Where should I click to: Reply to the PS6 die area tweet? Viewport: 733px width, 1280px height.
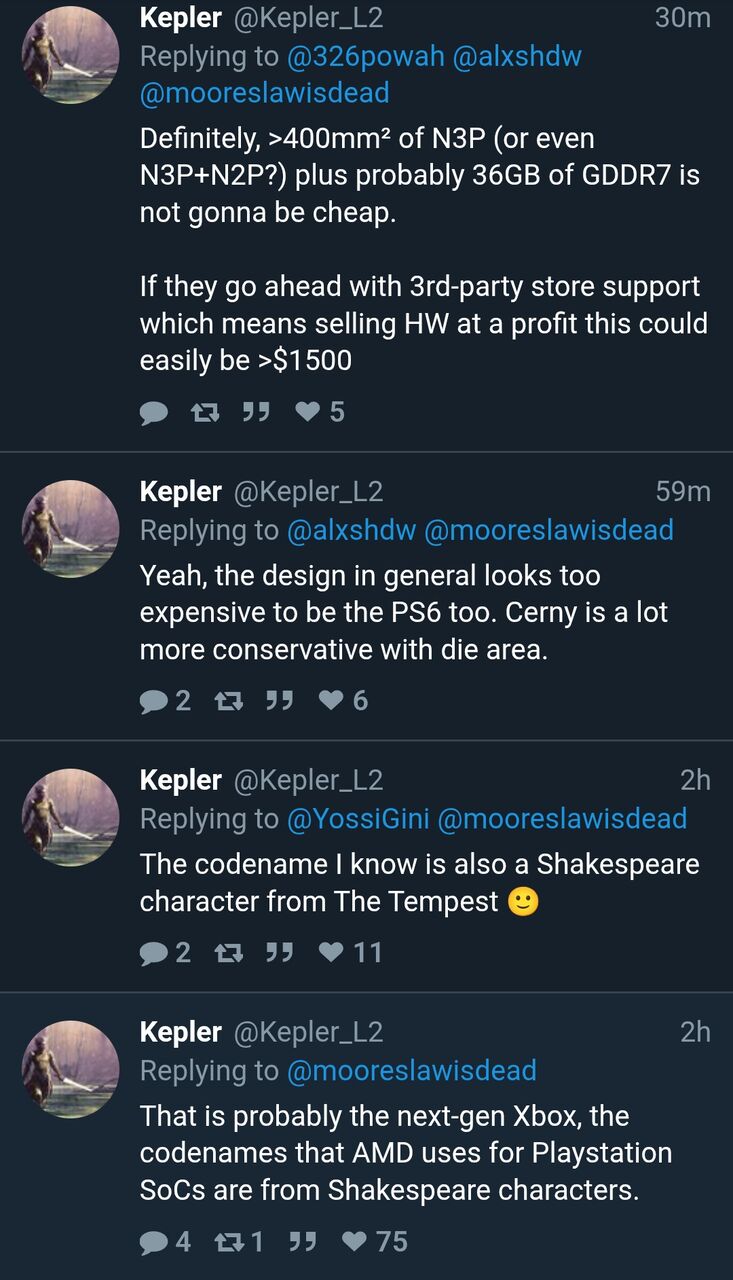point(155,701)
